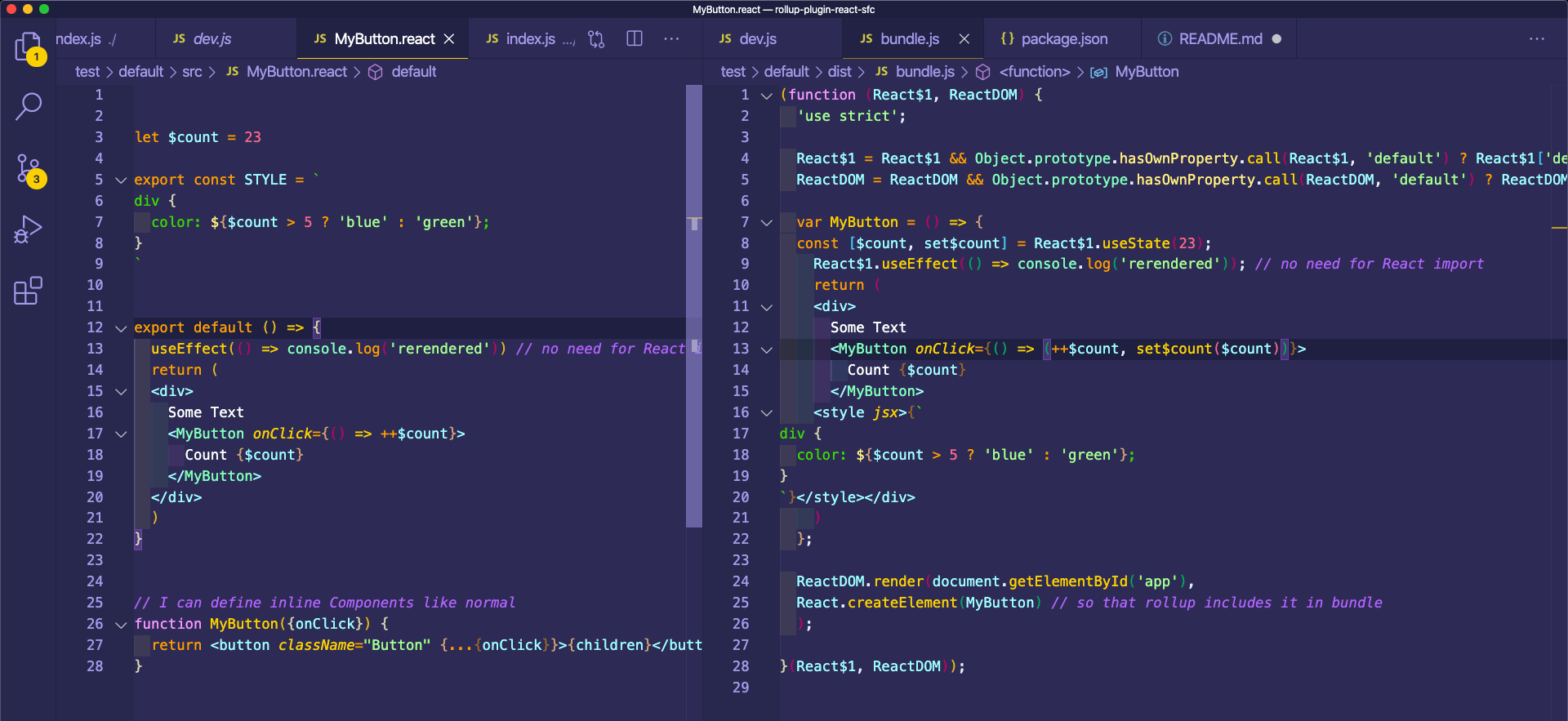Collapse the style jsx fold at bundle.js line 16
The height and width of the screenshot is (721, 1568).
pos(766,413)
